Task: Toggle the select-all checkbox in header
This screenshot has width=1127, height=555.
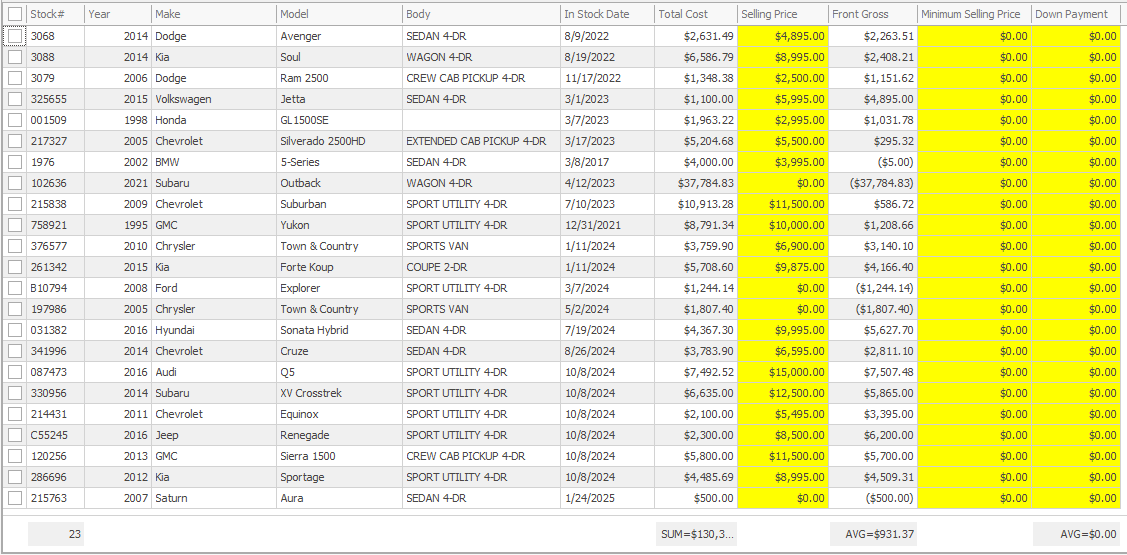Action: click(15, 14)
